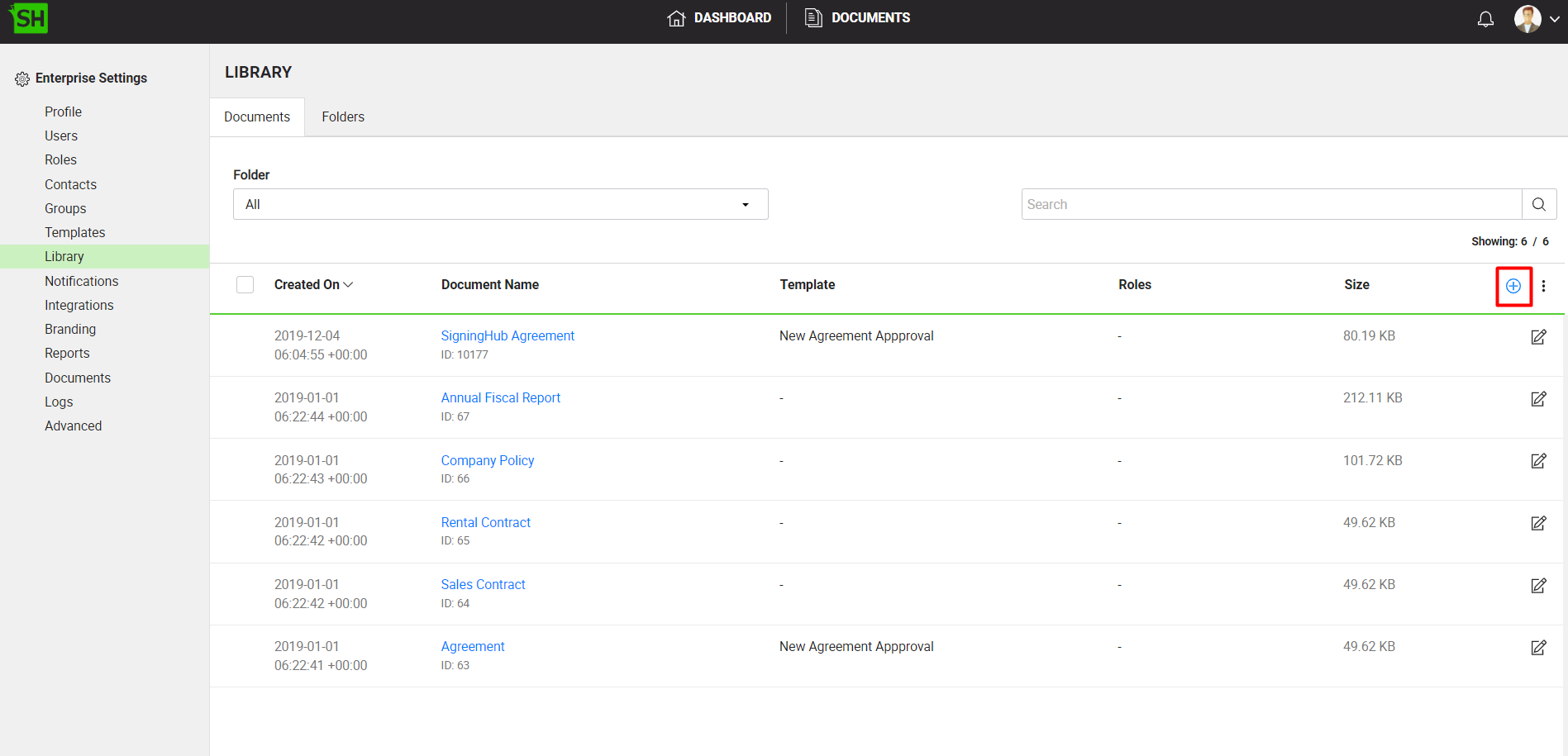Open the Agreement document link
The width and height of the screenshot is (1568, 756).
coord(472,646)
